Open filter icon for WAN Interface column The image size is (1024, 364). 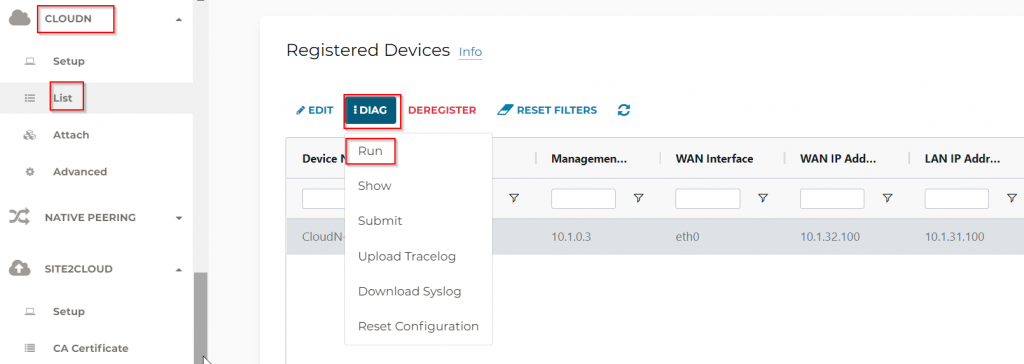762,198
